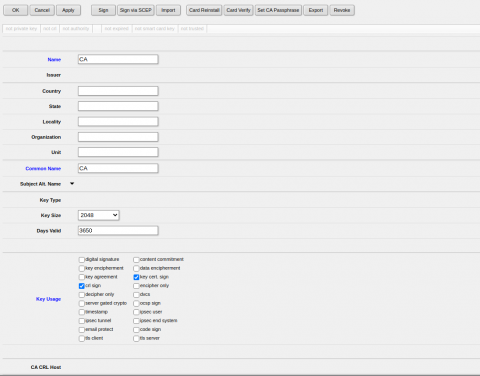480x376 pixels.
Task: Check the ipsec user option
Action: tap(136, 312)
